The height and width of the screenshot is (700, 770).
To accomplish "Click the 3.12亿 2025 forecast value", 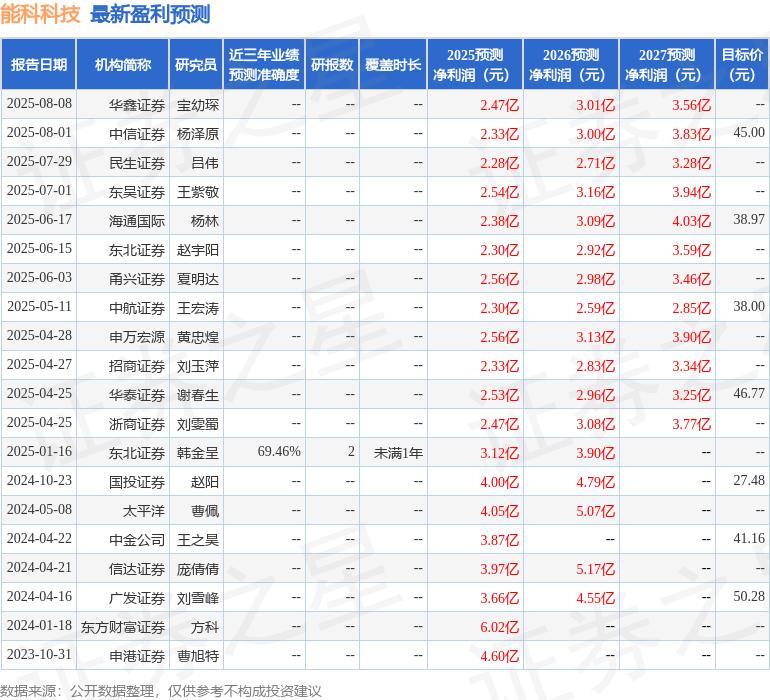I will tap(499, 453).
